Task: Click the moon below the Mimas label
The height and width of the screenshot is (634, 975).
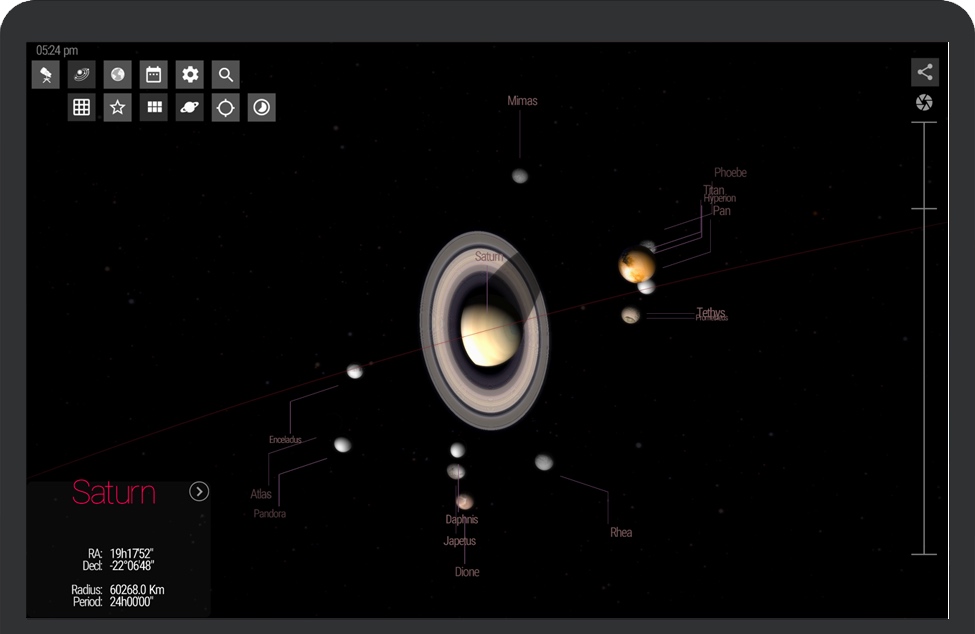Action: pyautogui.click(x=520, y=176)
